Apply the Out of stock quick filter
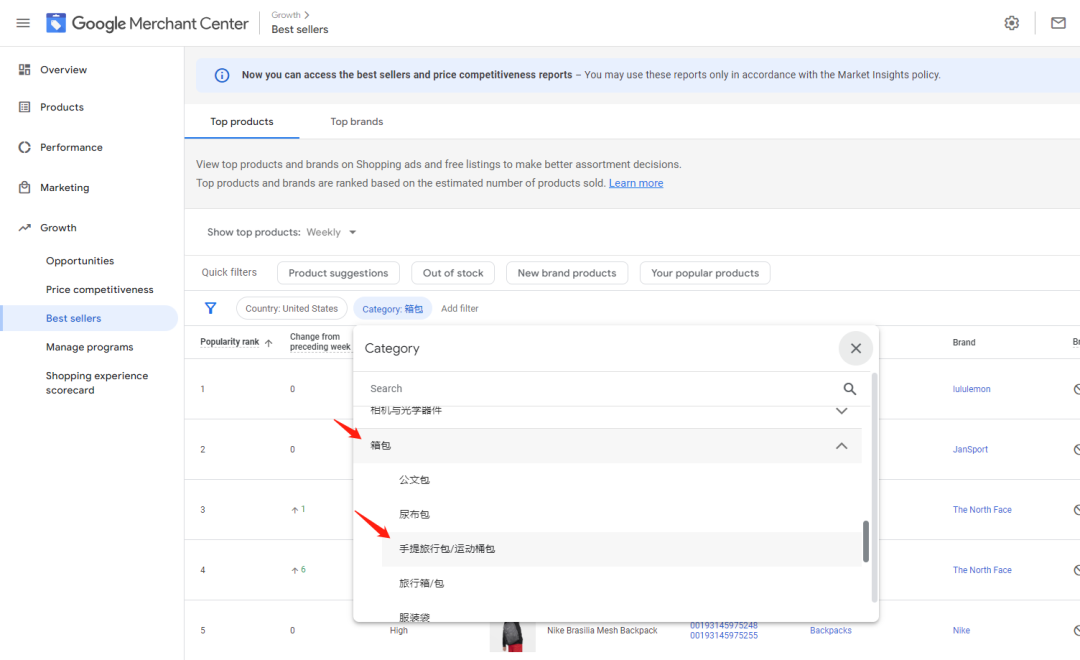 click(x=453, y=273)
